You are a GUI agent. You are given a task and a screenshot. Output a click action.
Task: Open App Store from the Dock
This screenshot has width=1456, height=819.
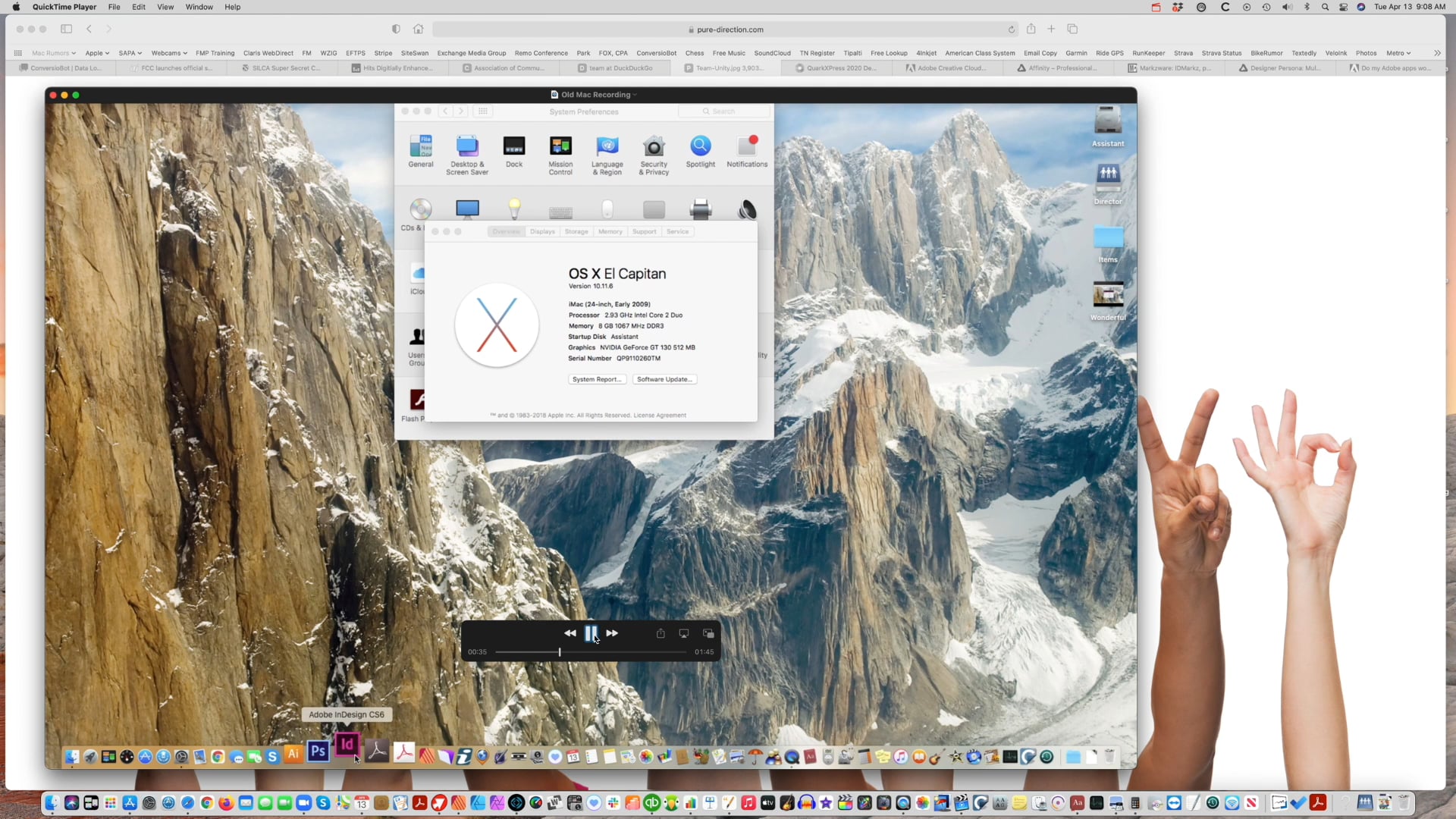130,802
